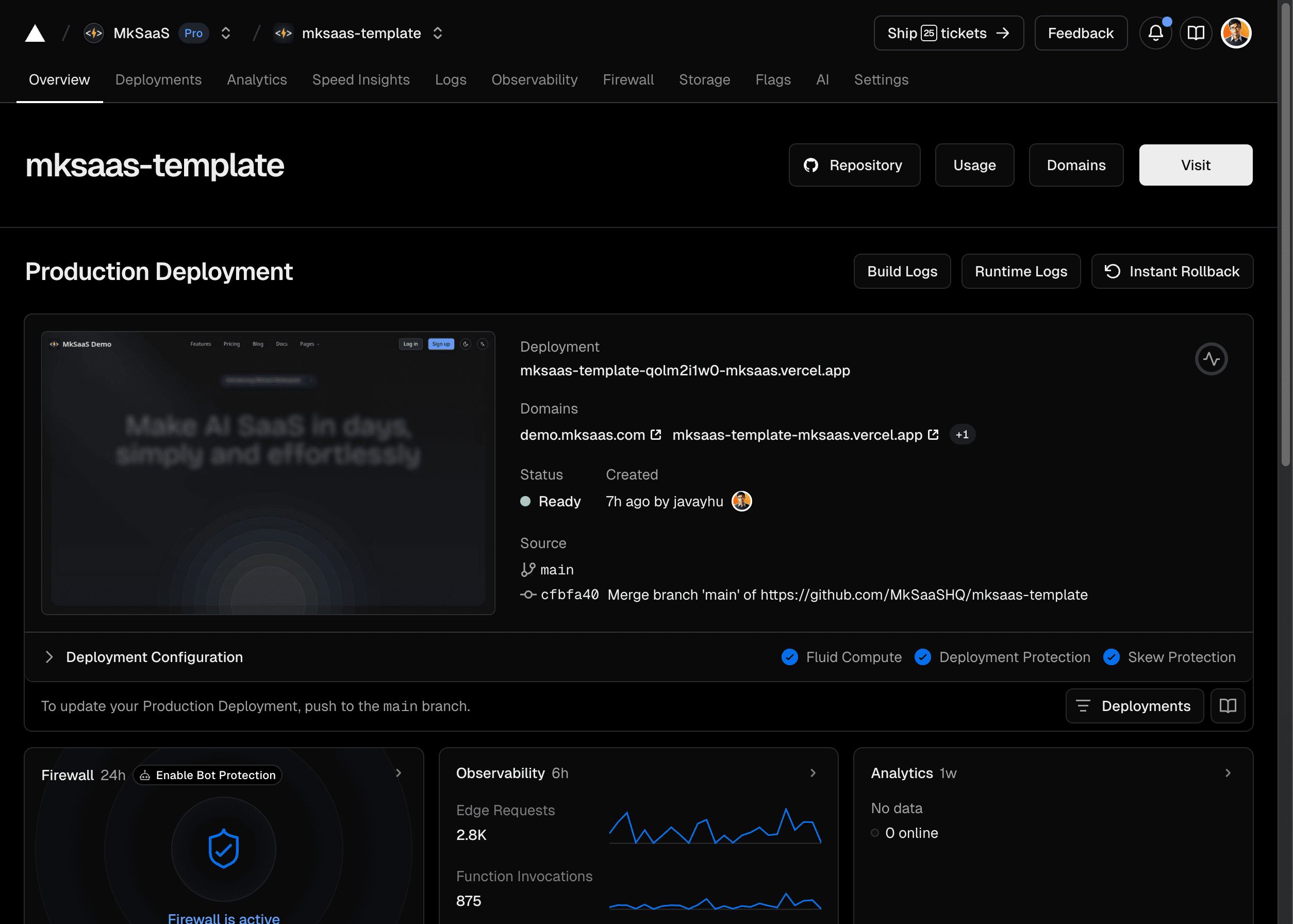The width and height of the screenshot is (1293, 924).
Task: Click the MkSaaS Demo preview thumbnail
Action: [x=268, y=473]
